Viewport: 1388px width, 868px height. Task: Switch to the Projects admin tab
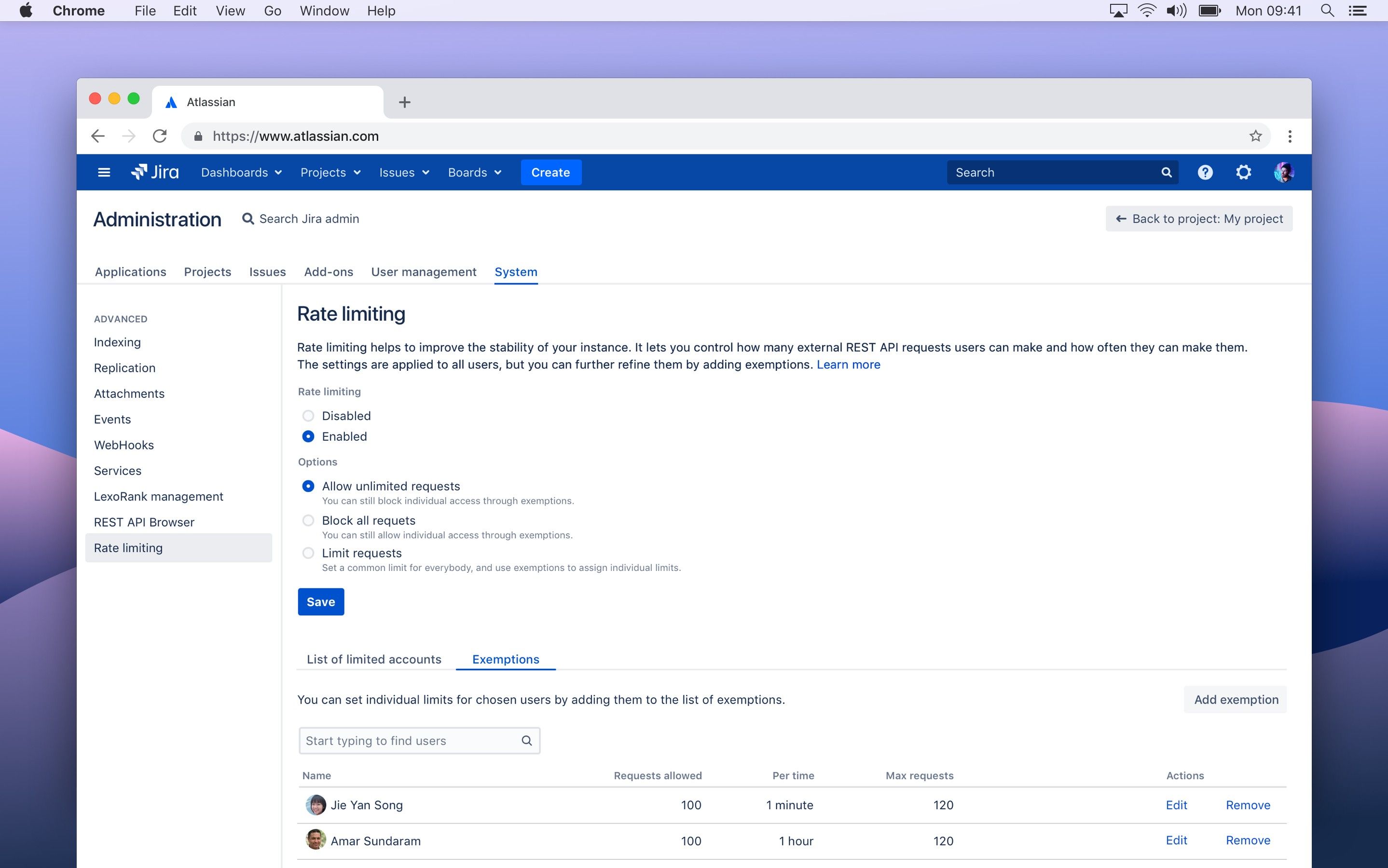(207, 271)
